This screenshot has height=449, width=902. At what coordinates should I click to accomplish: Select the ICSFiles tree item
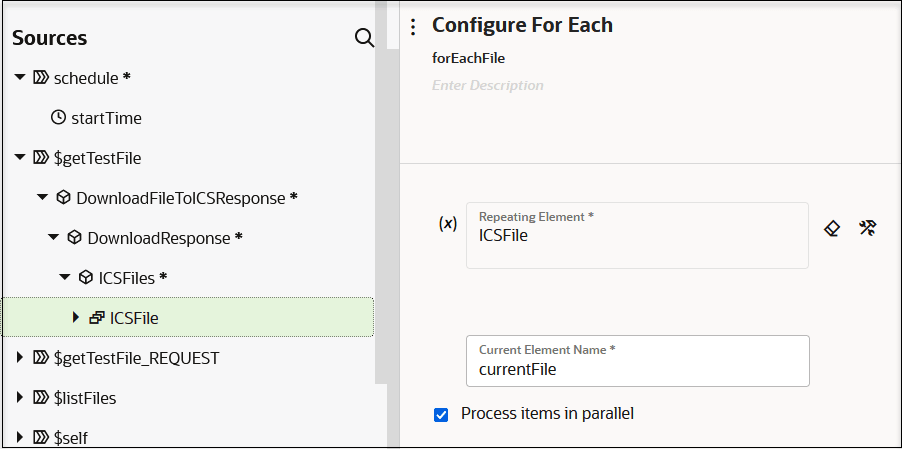pos(125,278)
